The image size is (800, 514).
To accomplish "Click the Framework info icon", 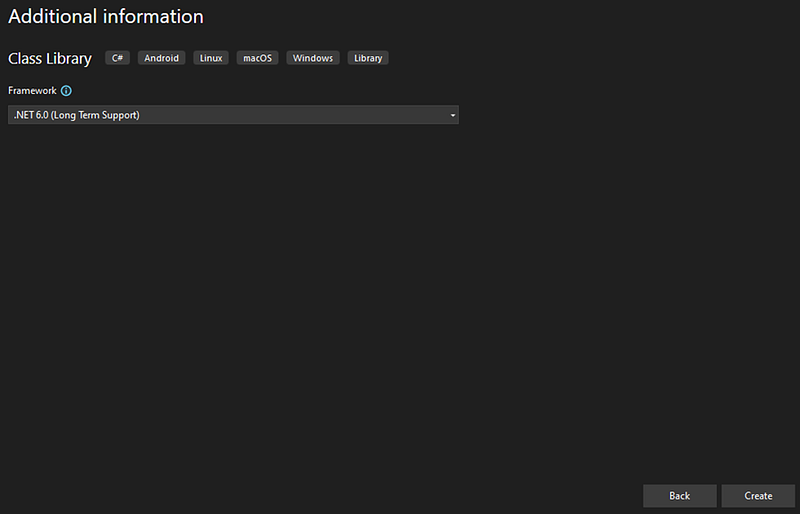I will tap(66, 91).
